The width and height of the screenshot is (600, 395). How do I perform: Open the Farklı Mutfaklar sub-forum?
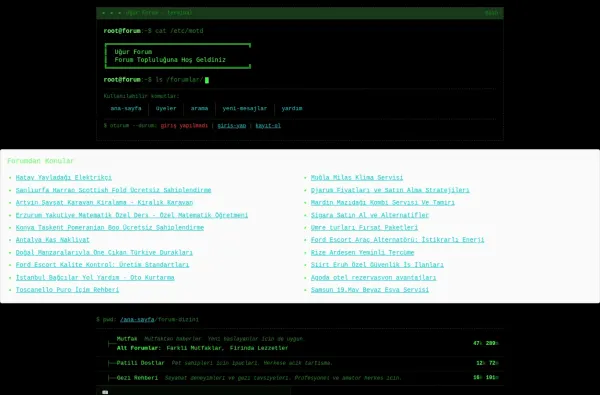coord(194,348)
